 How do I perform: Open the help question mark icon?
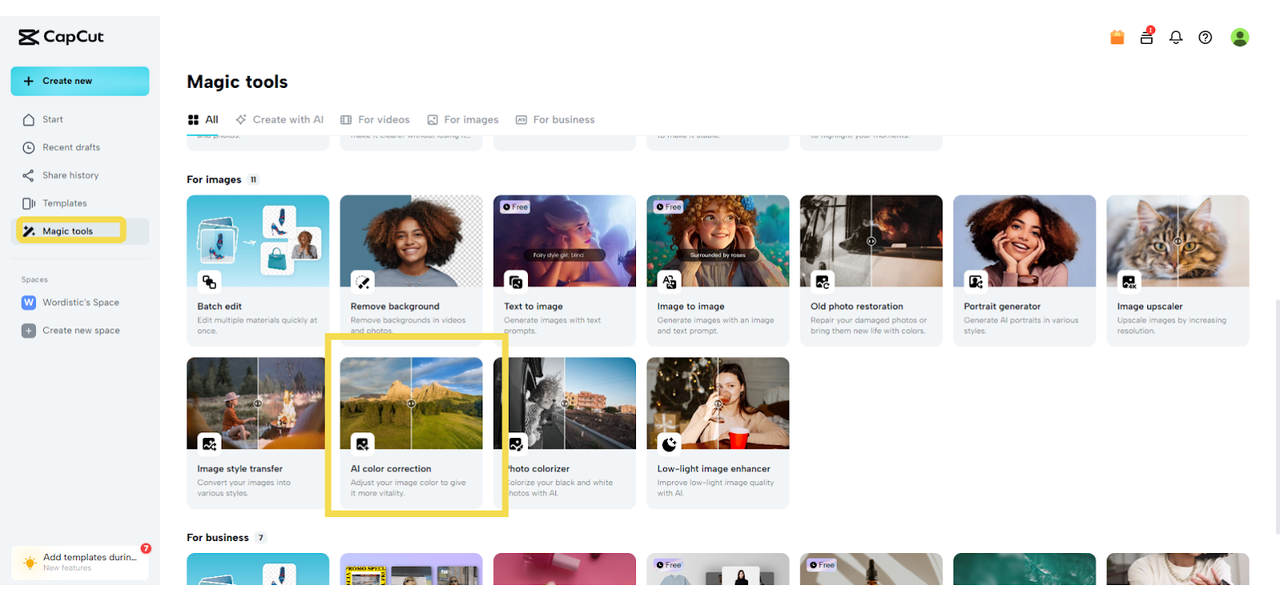1205,37
